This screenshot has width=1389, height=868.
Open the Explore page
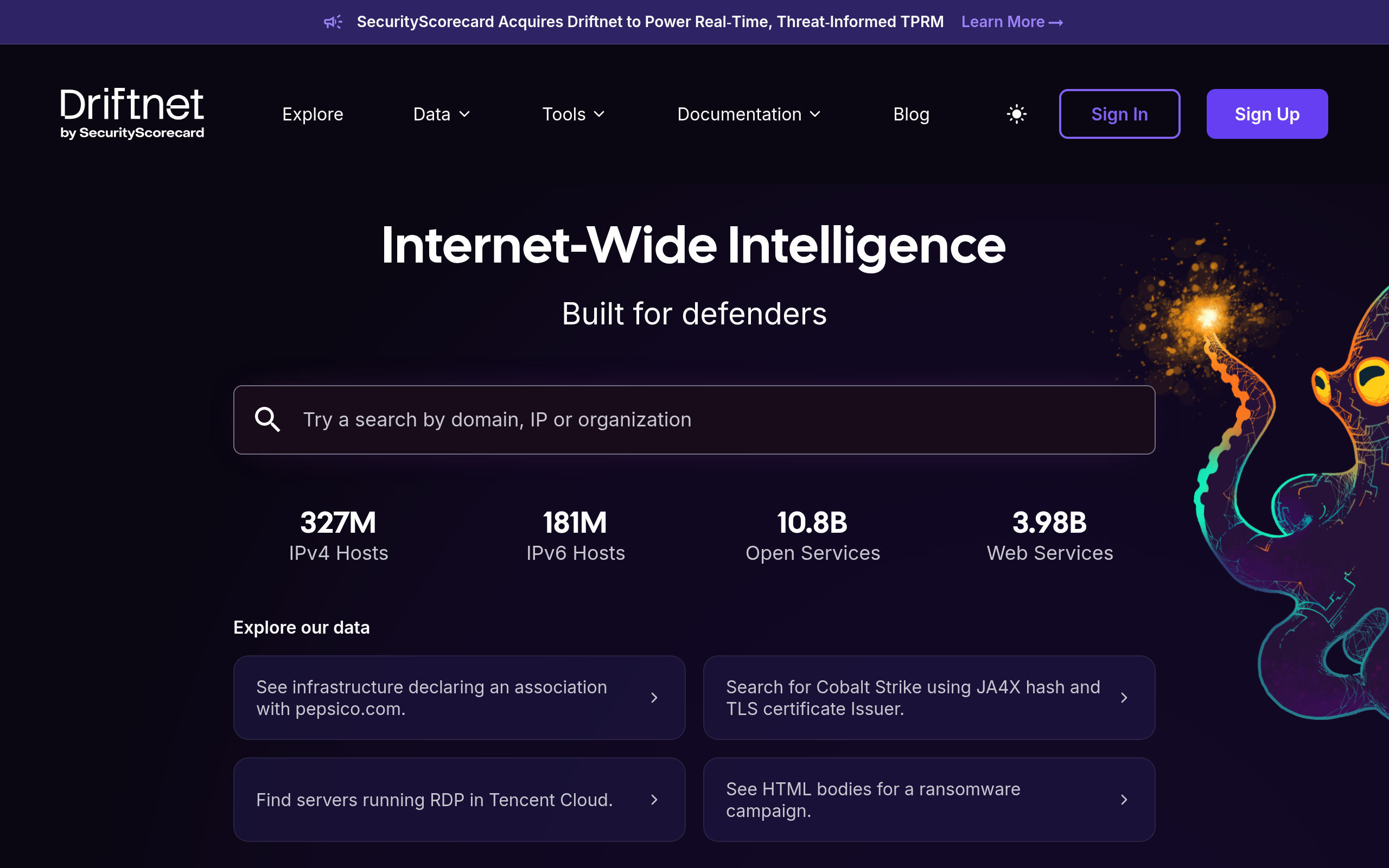[x=313, y=114]
